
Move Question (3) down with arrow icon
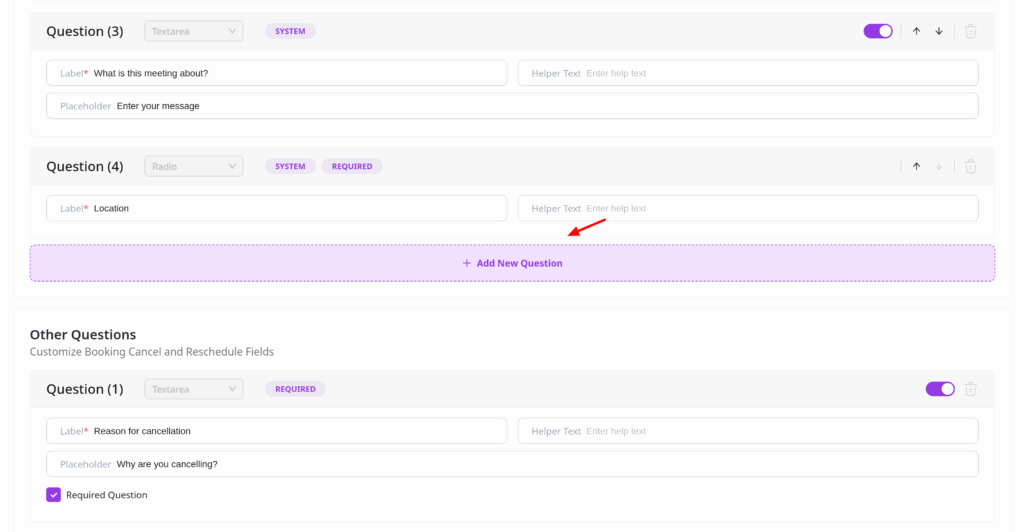coord(939,31)
